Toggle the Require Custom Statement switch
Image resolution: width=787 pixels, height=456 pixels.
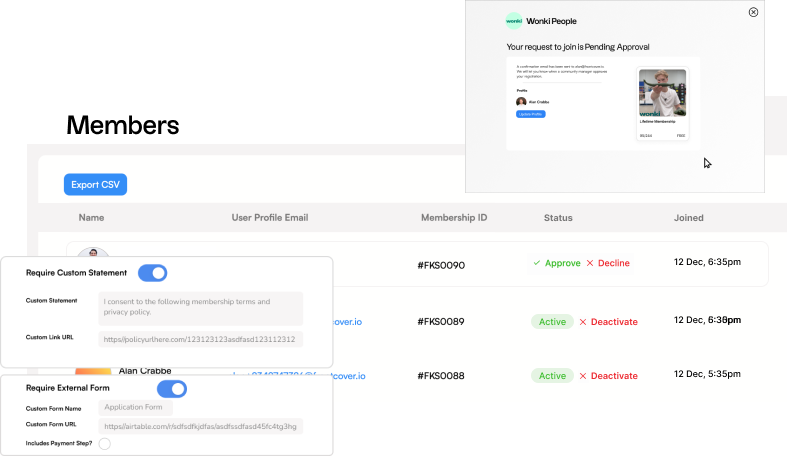tap(152, 272)
